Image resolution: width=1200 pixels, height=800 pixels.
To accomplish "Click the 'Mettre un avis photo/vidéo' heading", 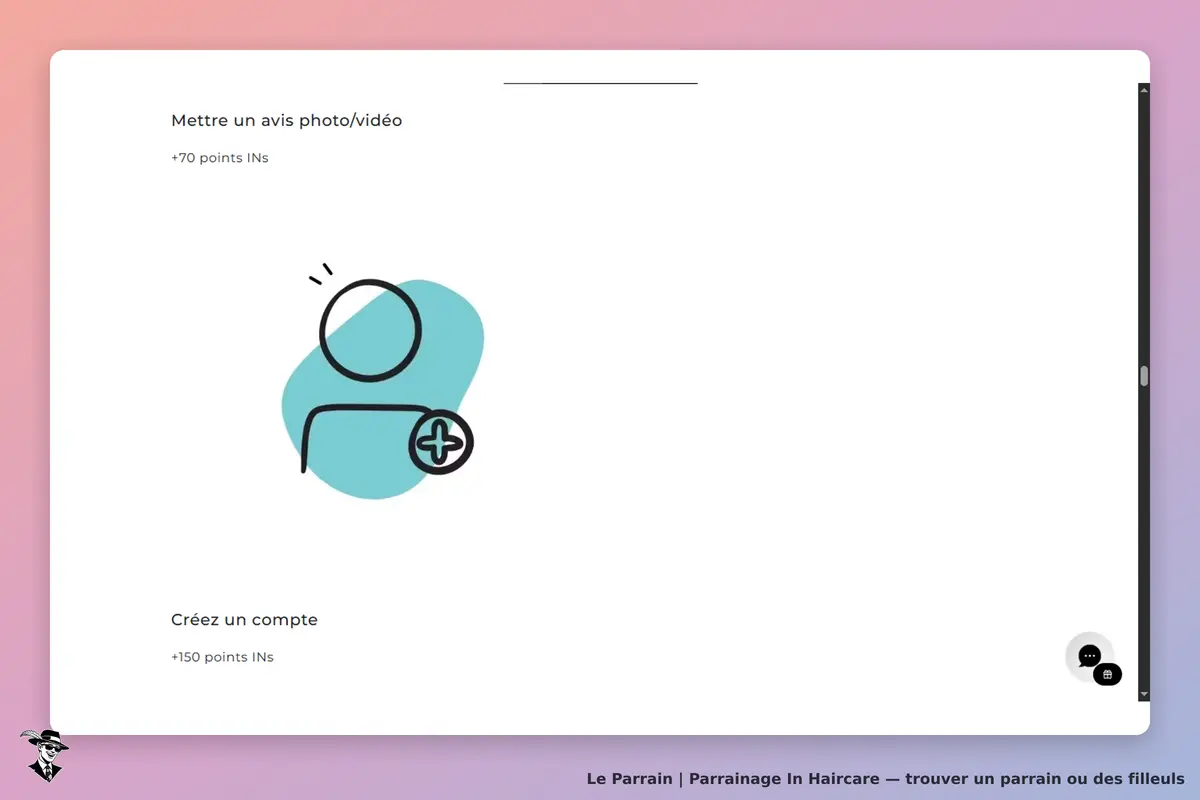I will coord(287,120).
